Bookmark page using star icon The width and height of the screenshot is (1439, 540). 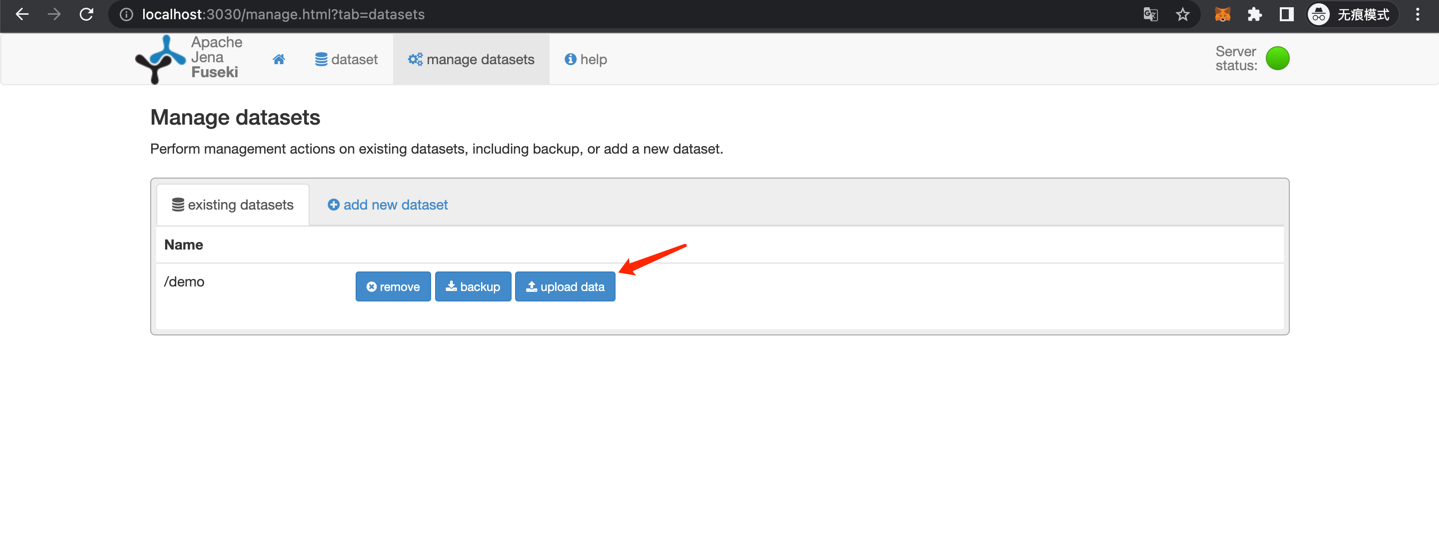point(1183,15)
